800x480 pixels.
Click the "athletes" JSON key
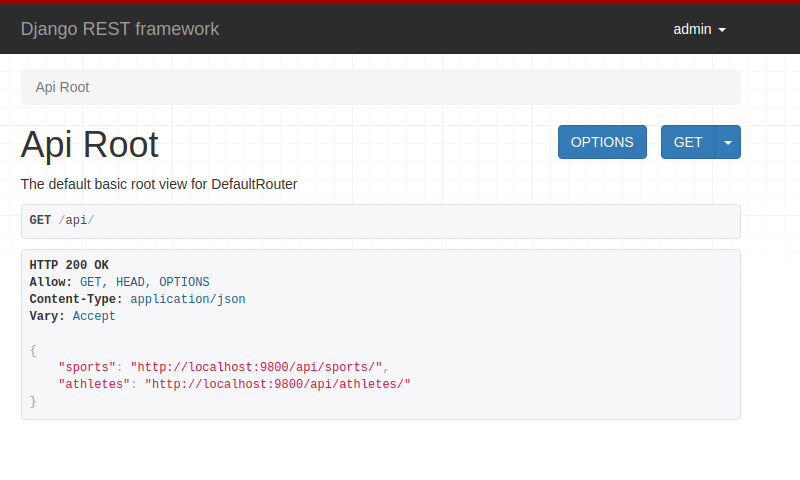coord(94,384)
